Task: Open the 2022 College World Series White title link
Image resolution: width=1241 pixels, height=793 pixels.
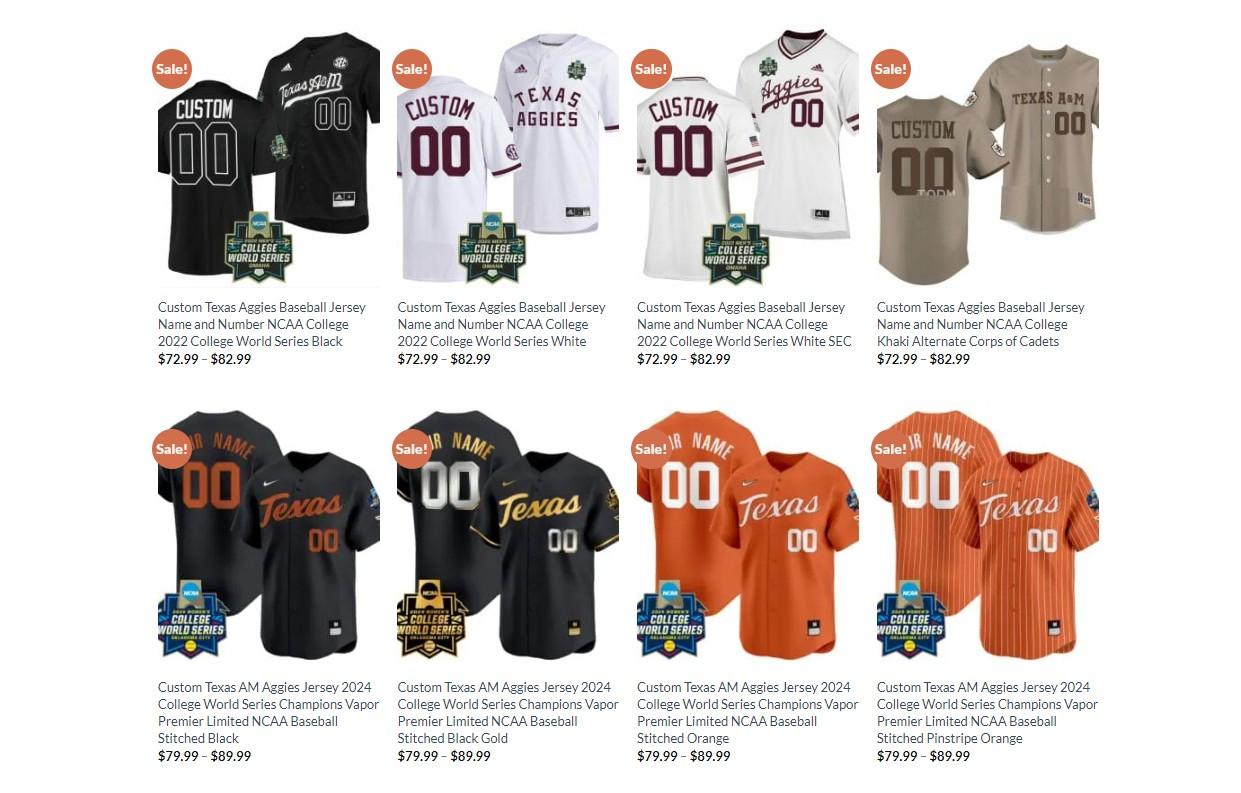Action: click(x=501, y=324)
